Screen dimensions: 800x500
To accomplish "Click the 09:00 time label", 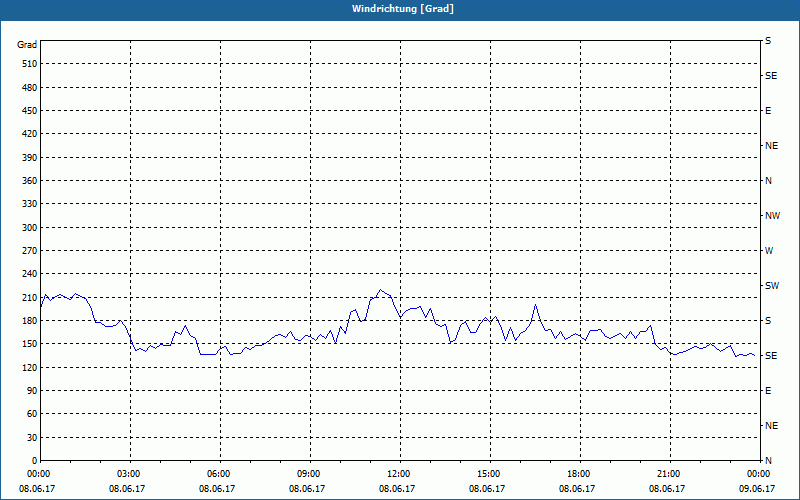I will tap(307, 474).
